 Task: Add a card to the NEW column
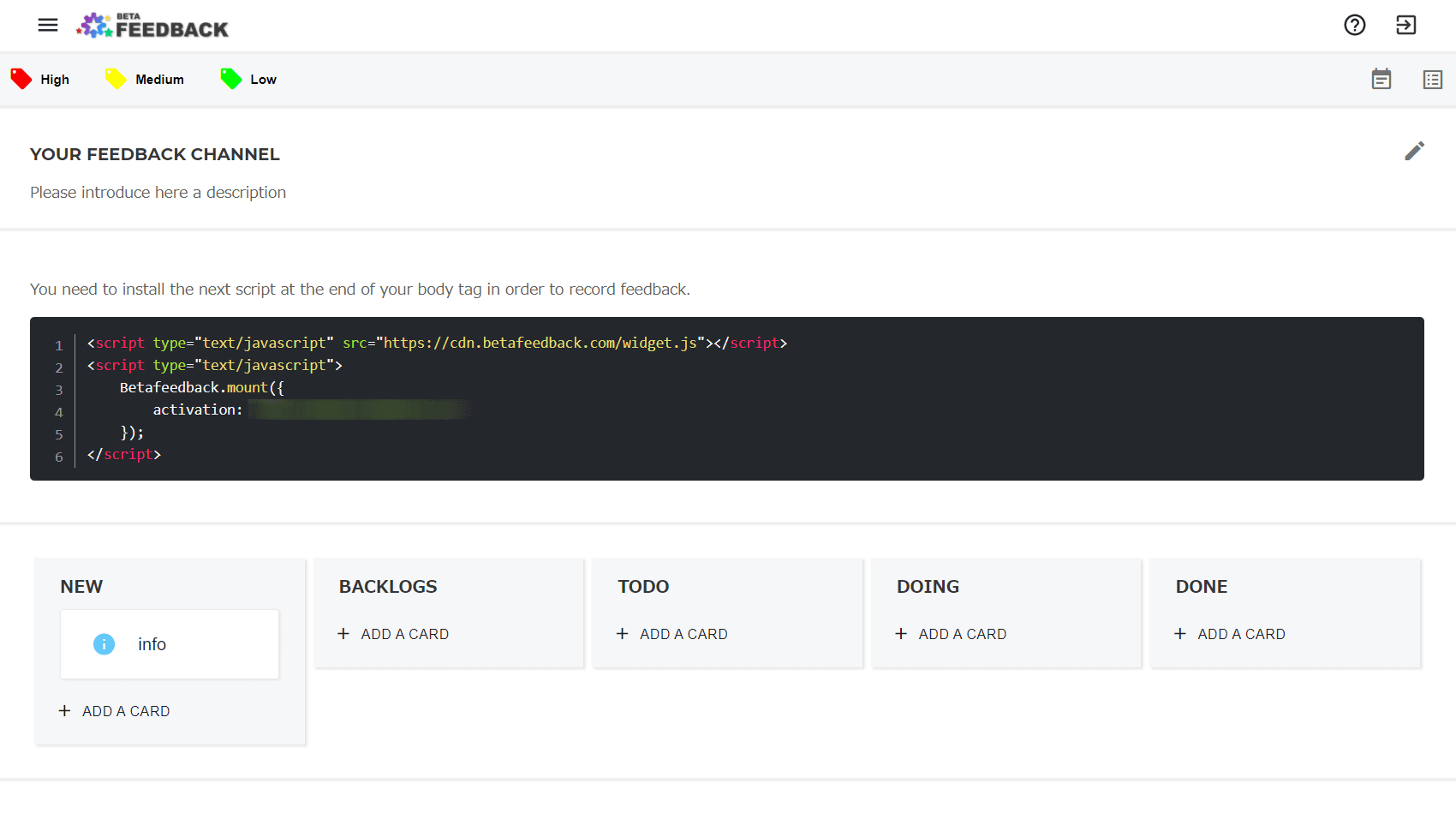coord(114,711)
